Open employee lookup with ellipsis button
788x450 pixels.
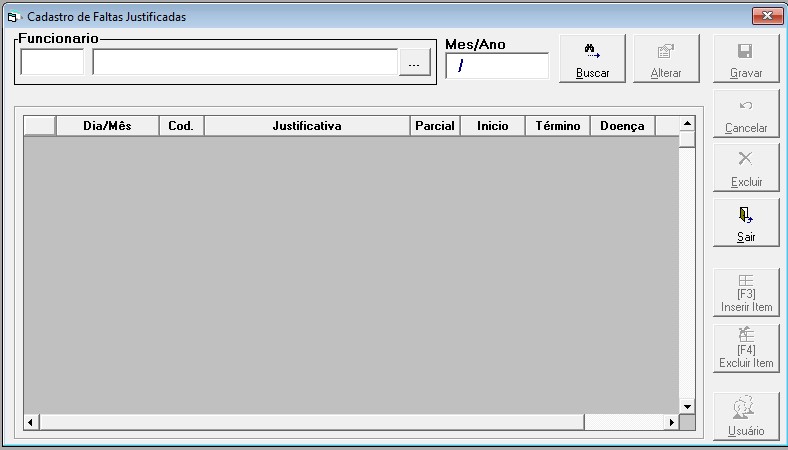tap(414, 62)
